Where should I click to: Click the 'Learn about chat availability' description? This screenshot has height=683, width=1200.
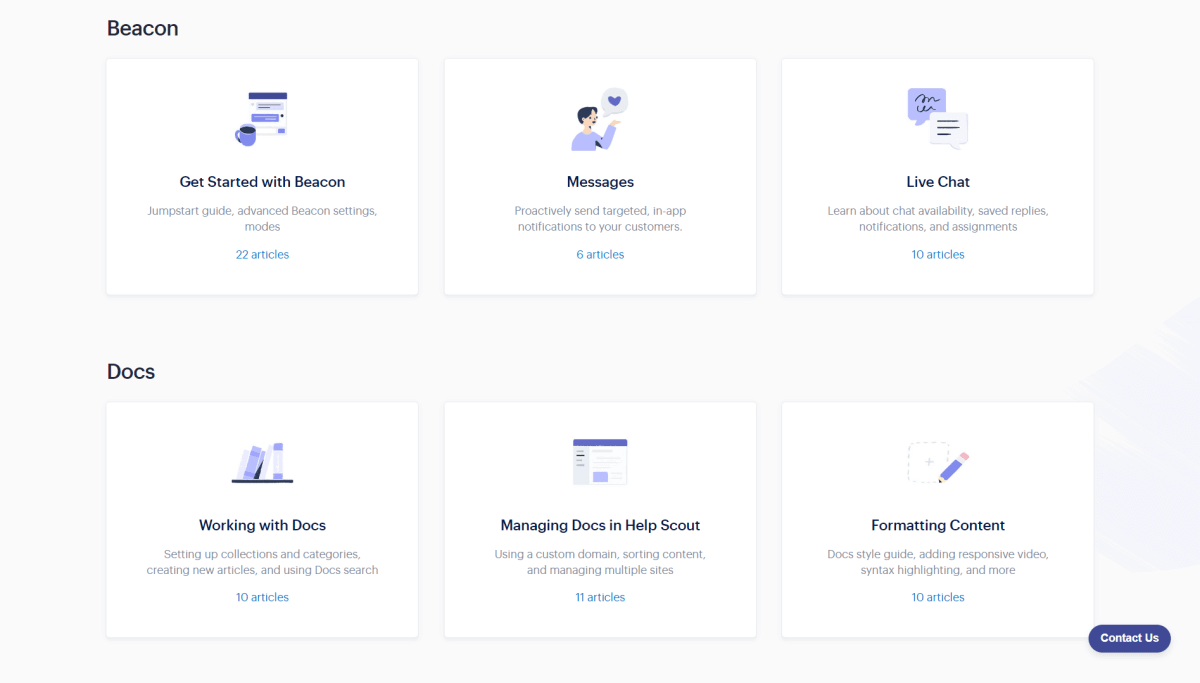coord(938,219)
